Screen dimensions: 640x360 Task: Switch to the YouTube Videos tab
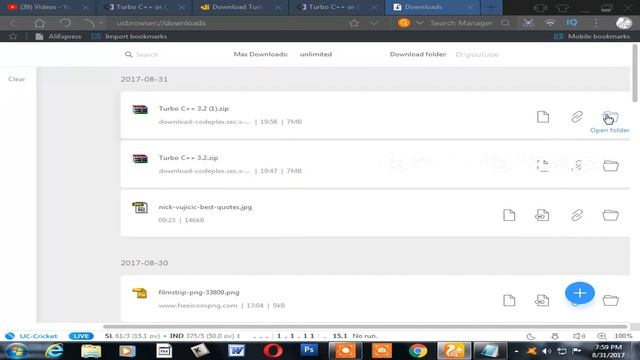coord(47,7)
